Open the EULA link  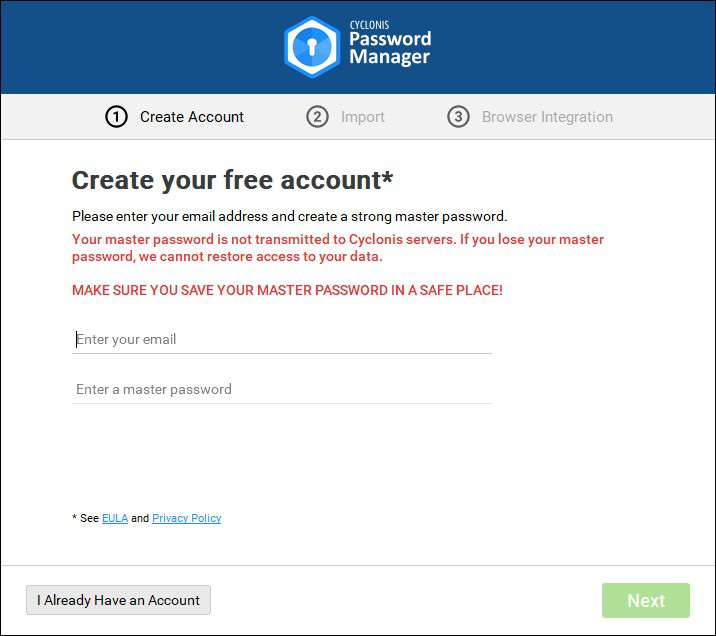tap(115, 519)
